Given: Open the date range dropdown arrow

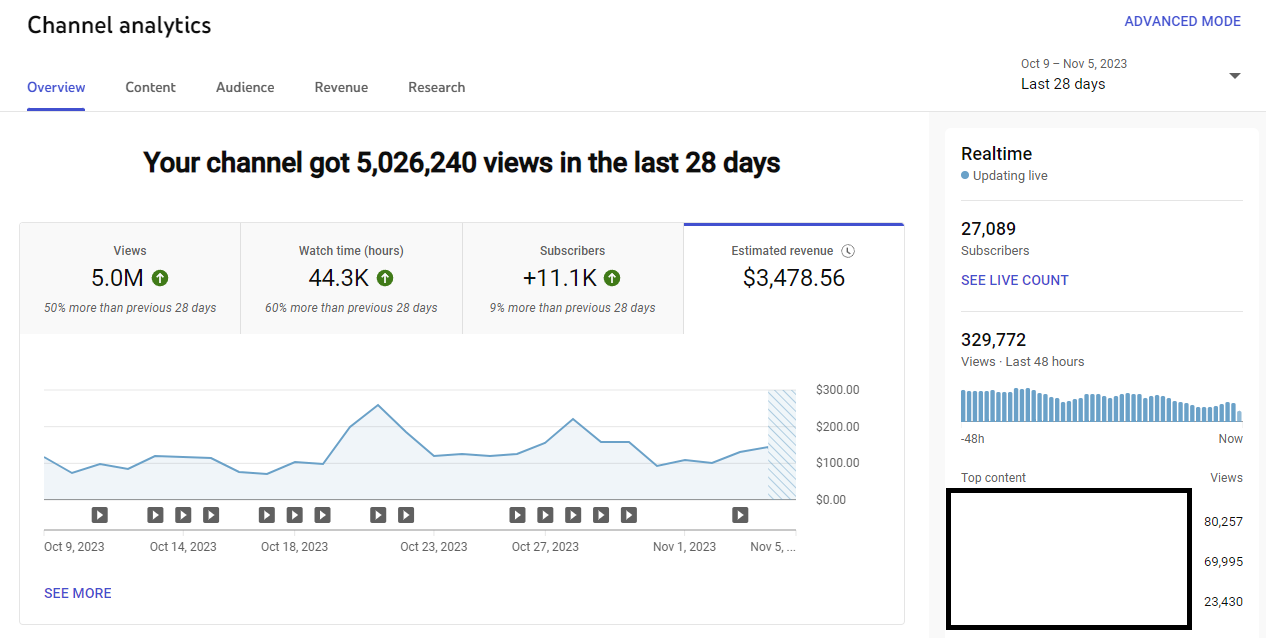Looking at the screenshot, I should [x=1234, y=76].
